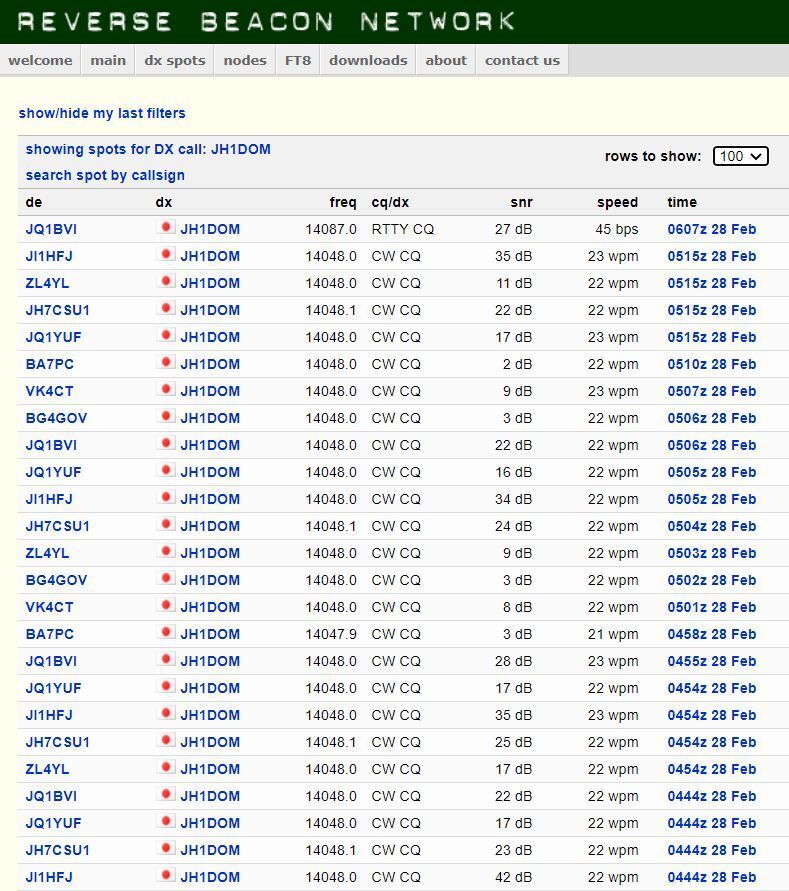The height and width of the screenshot is (891, 789).
Task: Open spotter JQ1BVI in the 0607z row
Action: tap(51, 229)
